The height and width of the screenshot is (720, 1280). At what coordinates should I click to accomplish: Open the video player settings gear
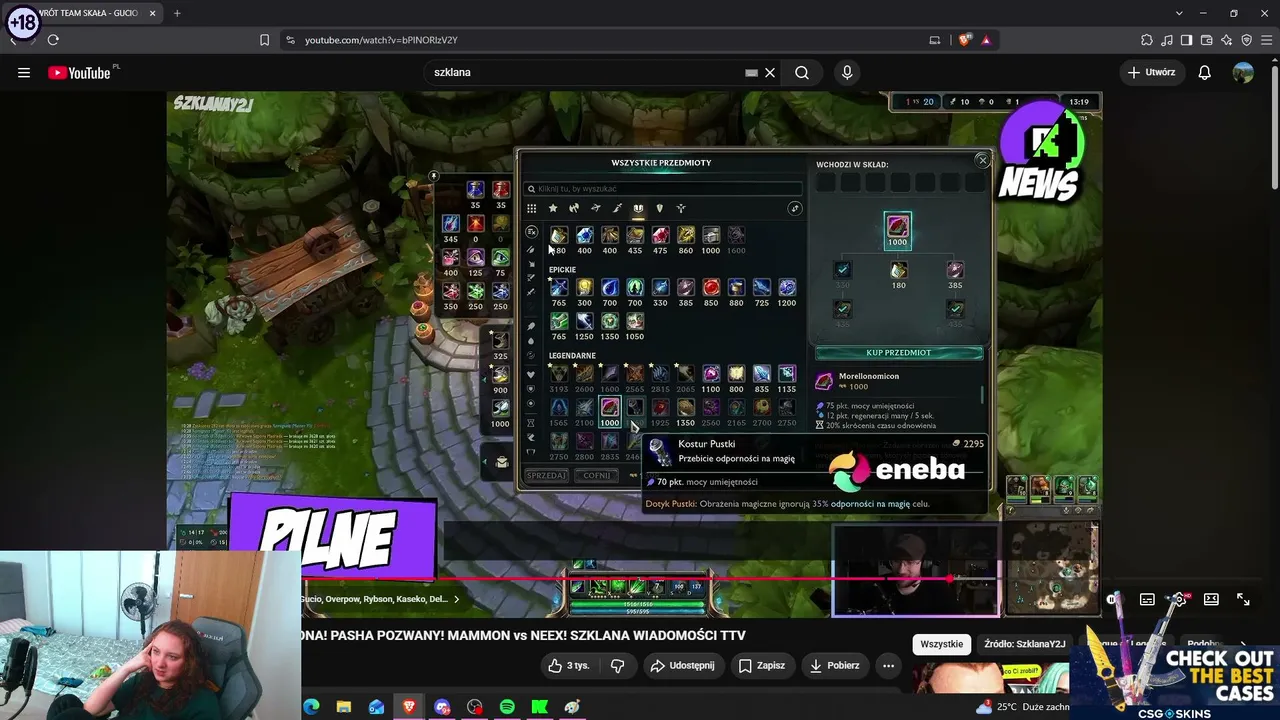coord(1179,599)
